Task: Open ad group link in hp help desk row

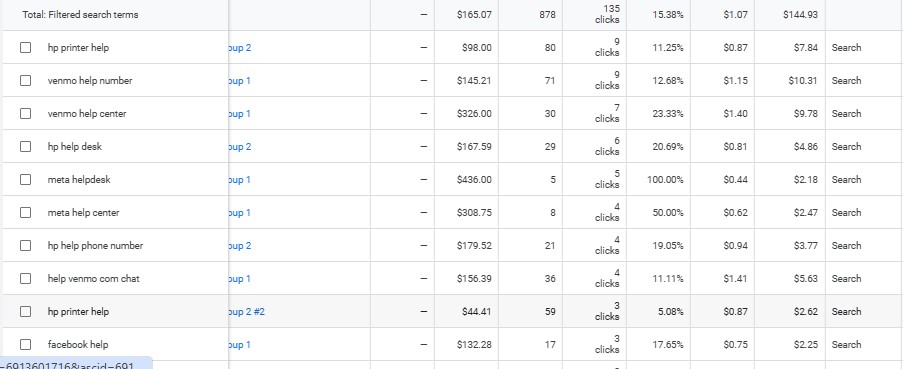Action: point(240,147)
